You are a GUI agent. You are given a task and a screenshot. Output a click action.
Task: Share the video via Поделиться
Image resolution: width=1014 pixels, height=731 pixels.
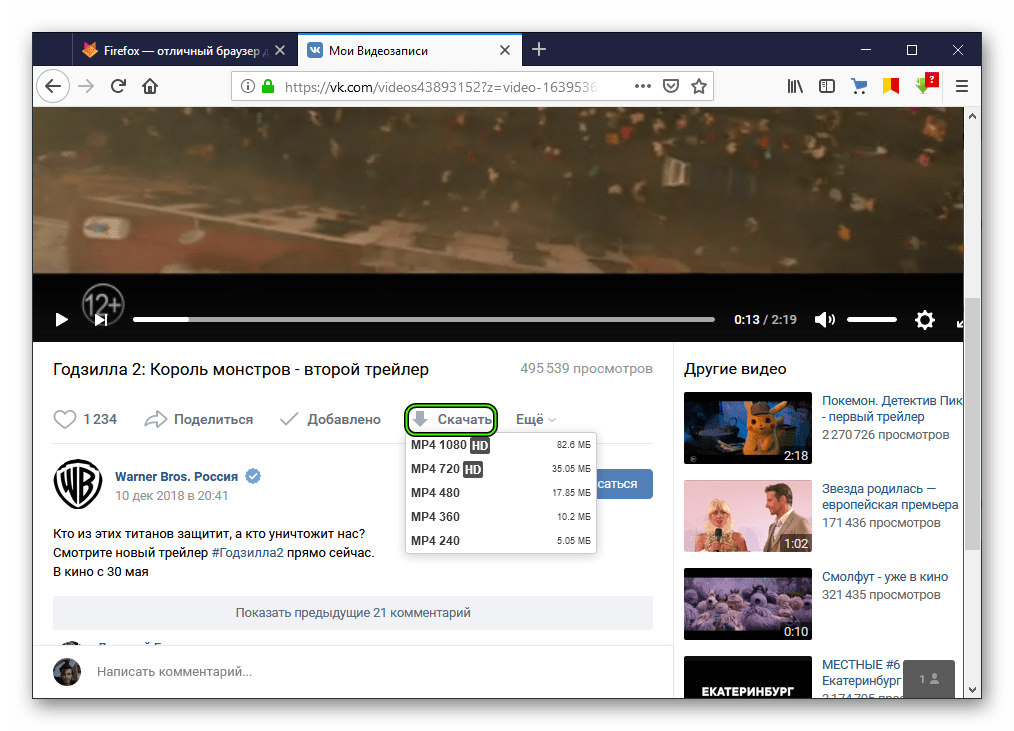tap(199, 419)
